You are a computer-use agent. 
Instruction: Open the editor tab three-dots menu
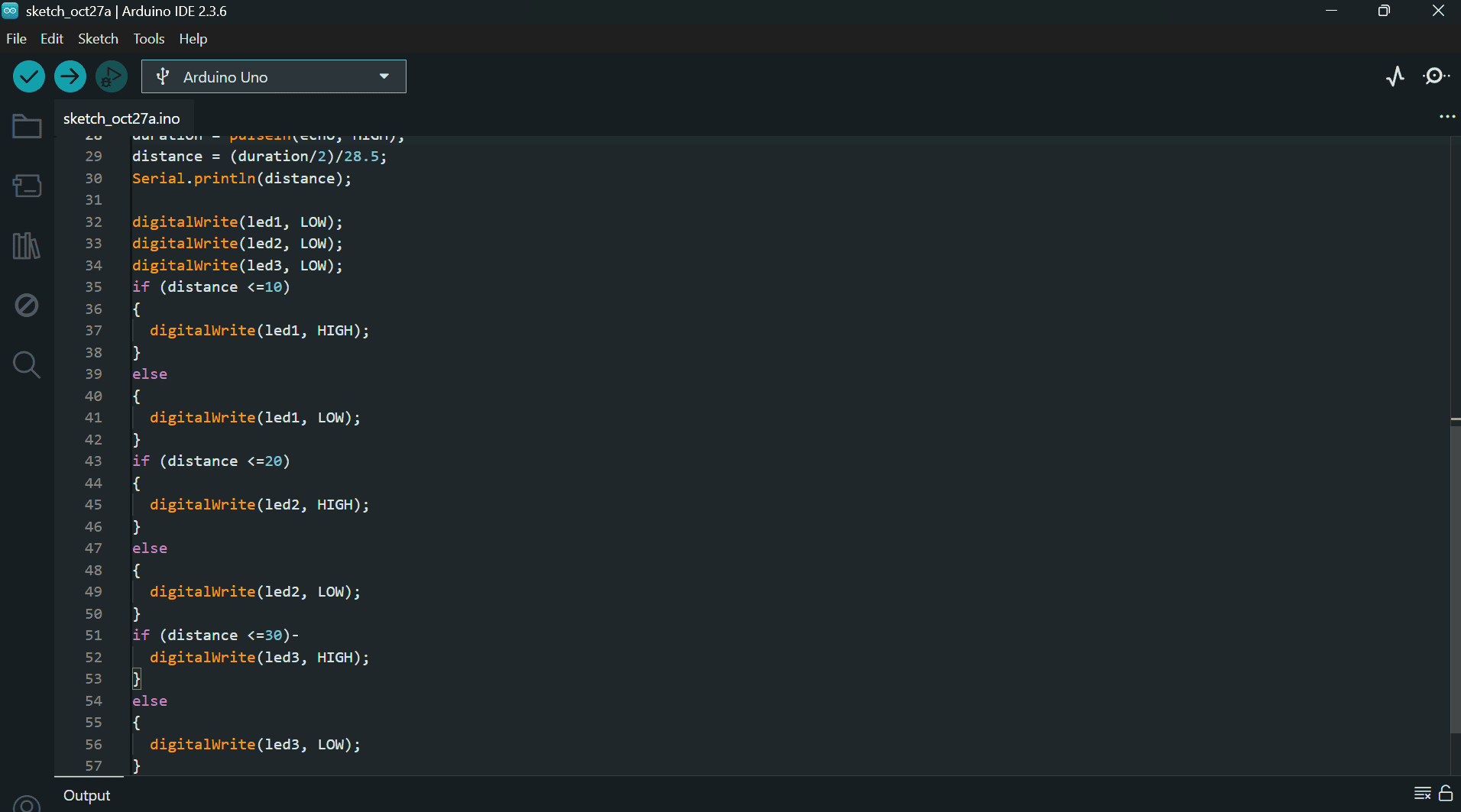coord(1446,117)
